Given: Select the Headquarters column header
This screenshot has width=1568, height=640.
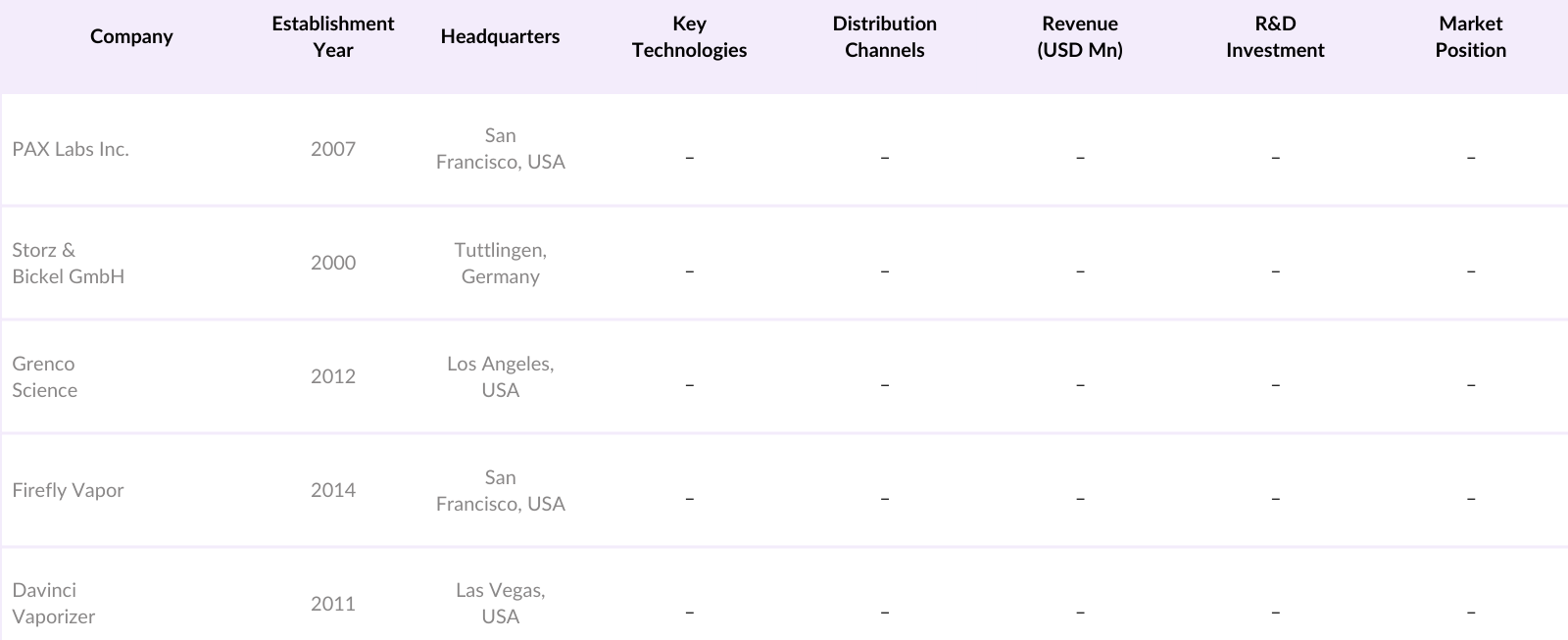Looking at the screenshot, I should tap(500, 37).
